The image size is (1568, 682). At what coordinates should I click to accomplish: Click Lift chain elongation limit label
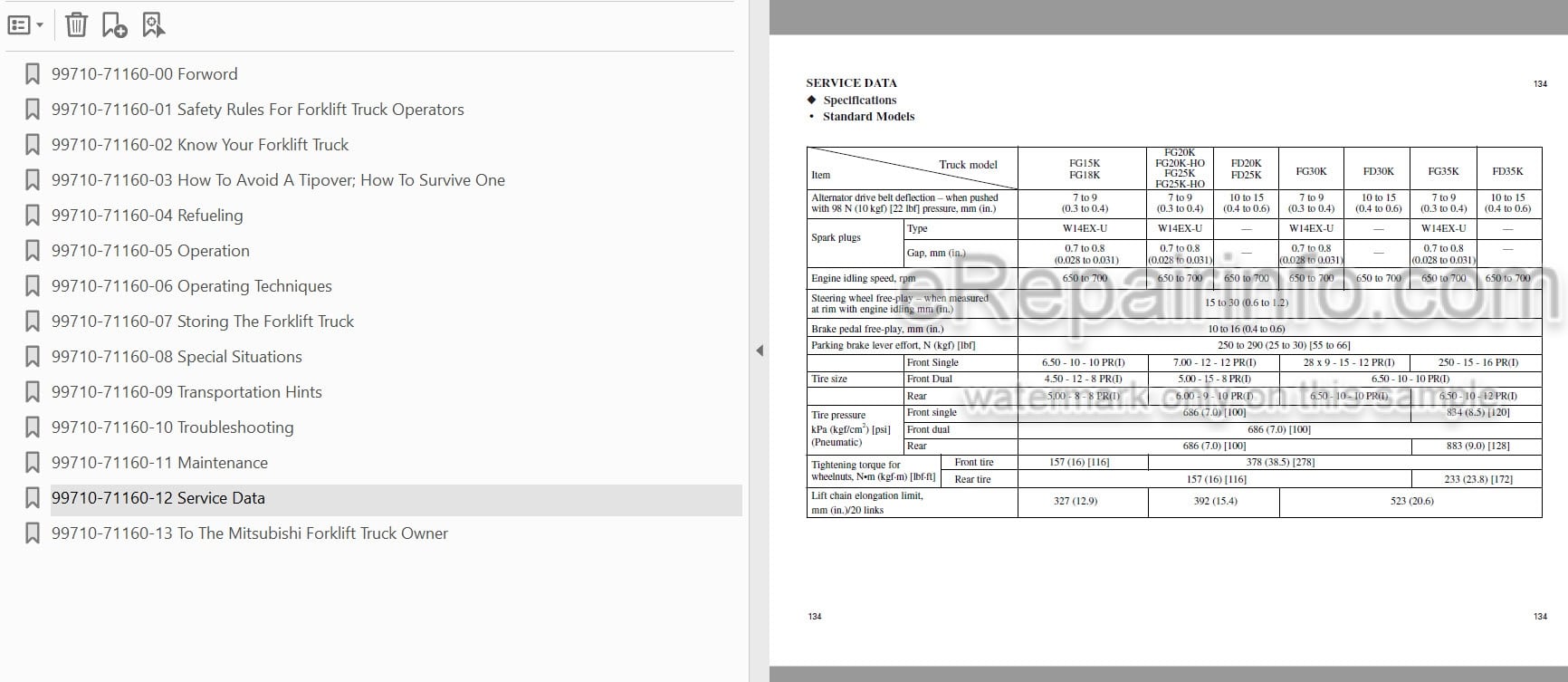[x=866, y=503]
